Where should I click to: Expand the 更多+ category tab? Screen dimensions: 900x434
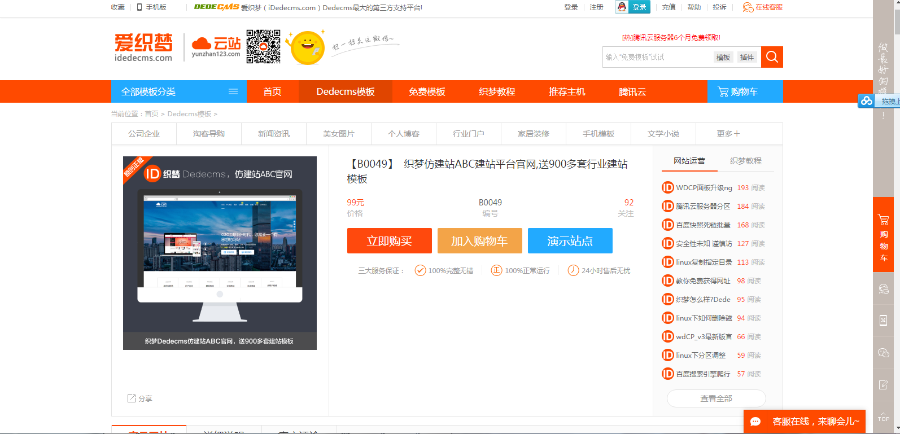tap(728, 134)
